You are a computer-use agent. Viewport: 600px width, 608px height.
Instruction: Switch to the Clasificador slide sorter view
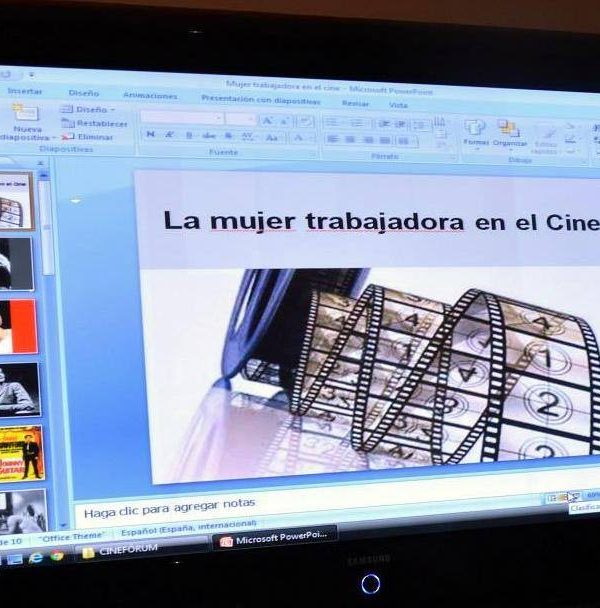pos(563,497)
